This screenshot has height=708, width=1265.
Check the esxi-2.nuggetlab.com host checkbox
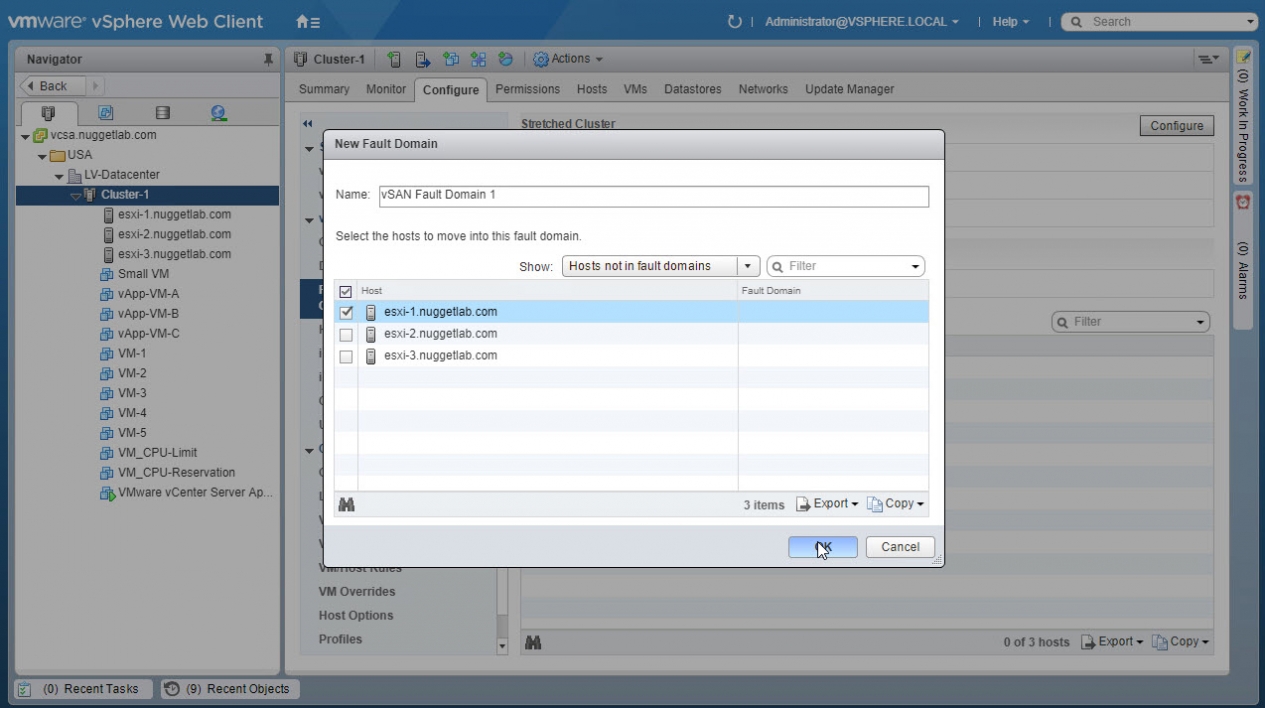click(346, 335)
